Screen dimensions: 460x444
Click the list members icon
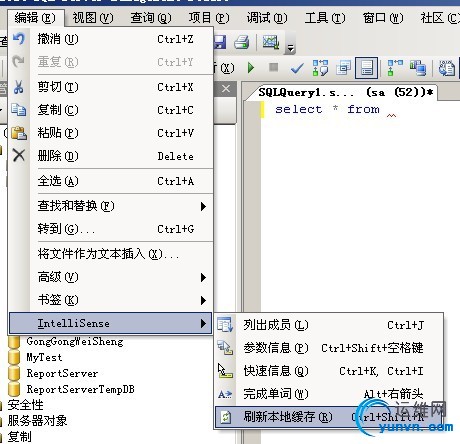[x=225, y=325]
